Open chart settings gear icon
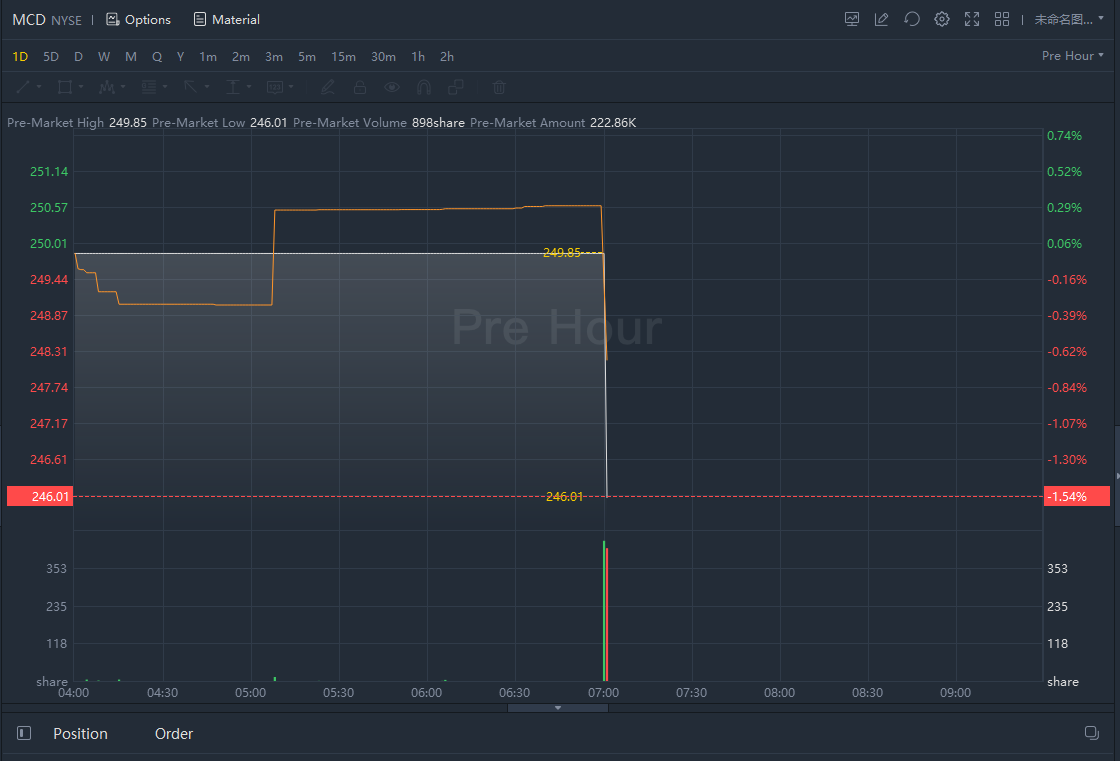This screenshot has width=1120, height=761. click(x=941, y=19)
